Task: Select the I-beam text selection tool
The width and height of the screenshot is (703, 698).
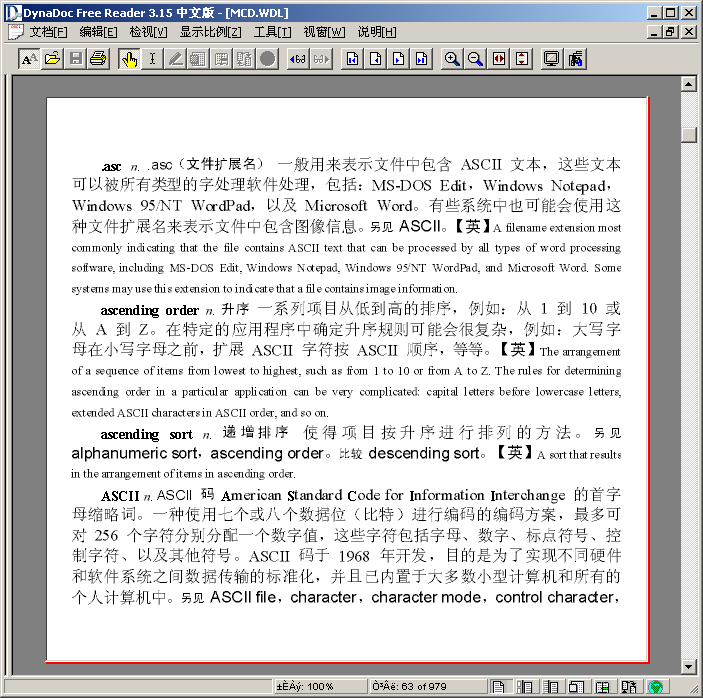Action: [x=152, y=59]
